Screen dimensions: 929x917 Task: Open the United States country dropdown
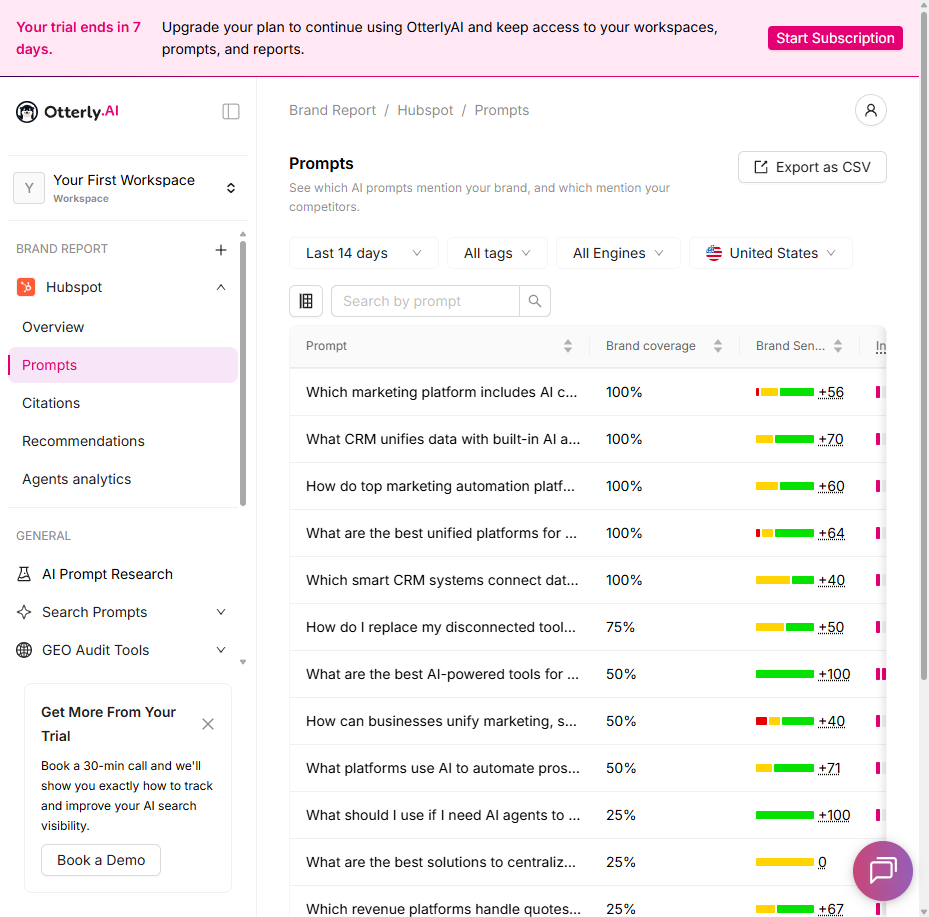click(770, 253)
